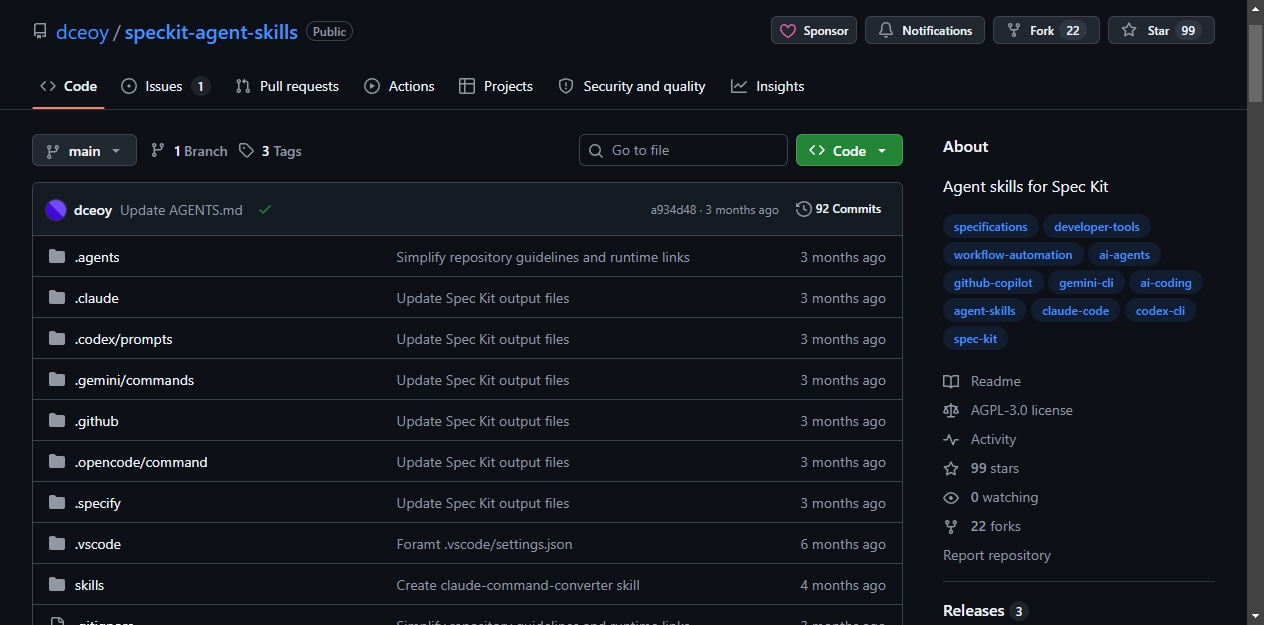
Task: Click the commits history clock icon
Action: click(x=803, y=209)
